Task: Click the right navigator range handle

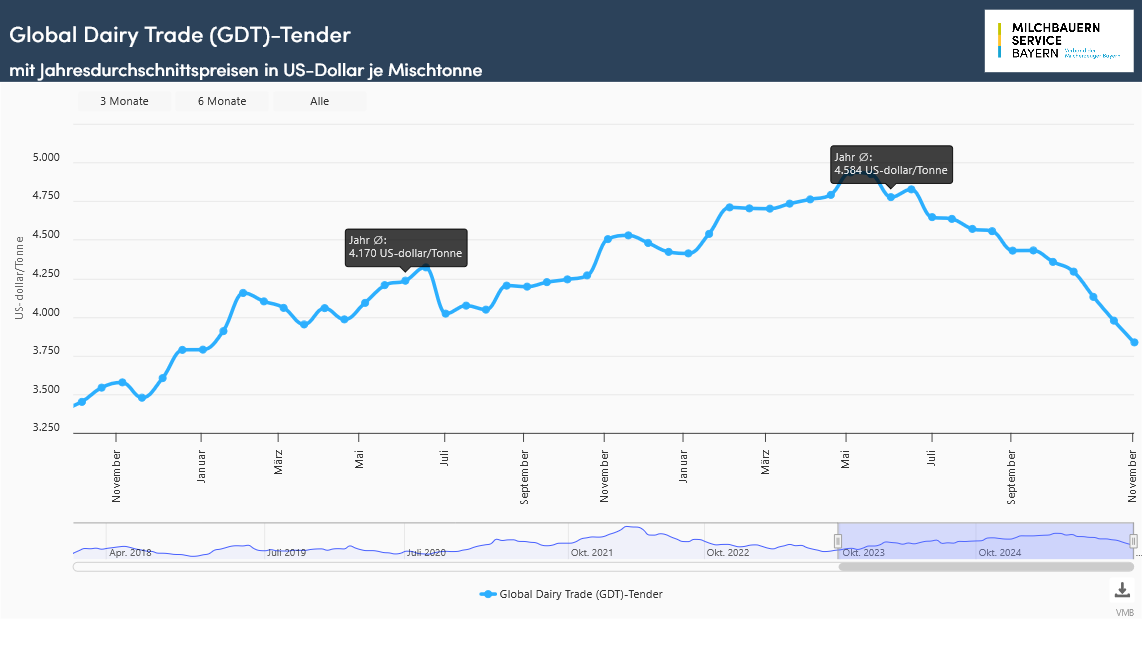Action: (1133, 541)
